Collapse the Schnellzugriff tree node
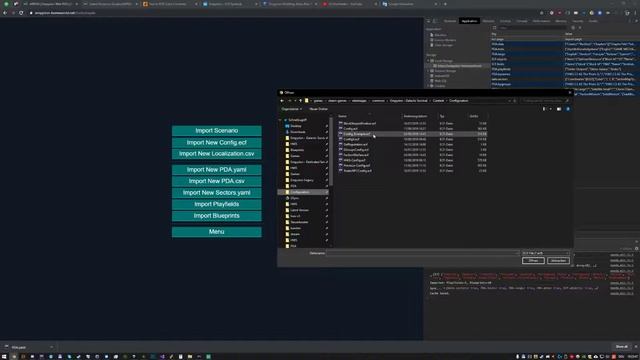This screenshot has height=360, width=640. (x=280, y=120)
